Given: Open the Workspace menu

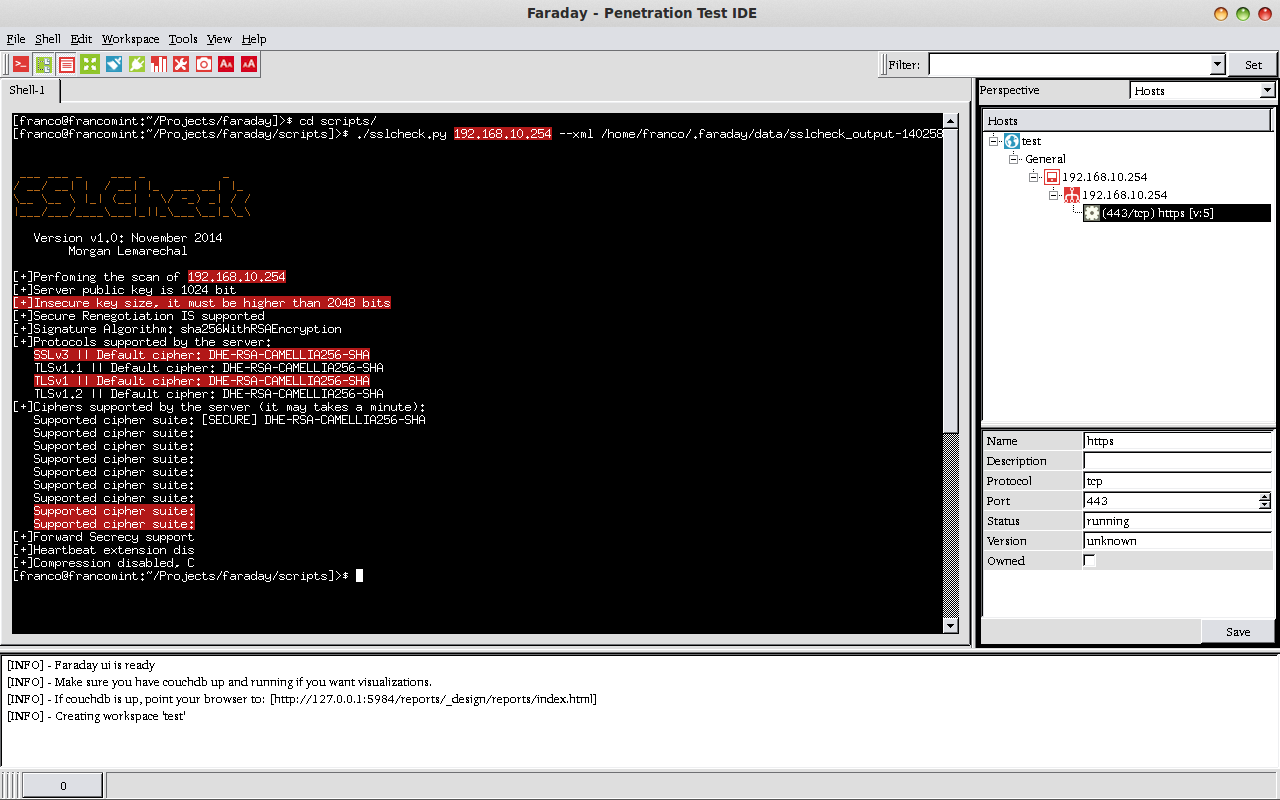Looking at the screenshot, I should tap(131, 39).
